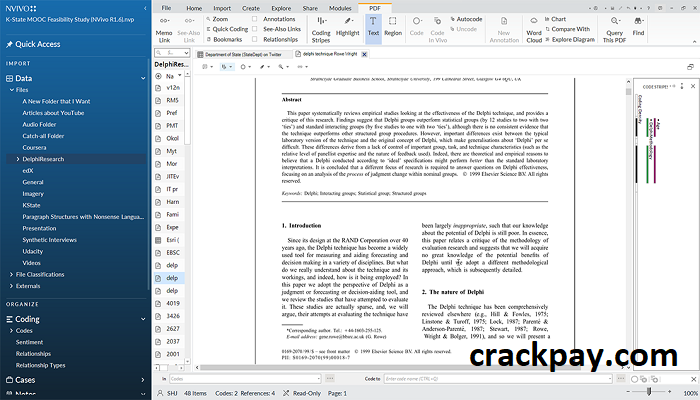Open the Share ribbon tab
This screenshot has width=700, height=400.
(x=310, y=8)
